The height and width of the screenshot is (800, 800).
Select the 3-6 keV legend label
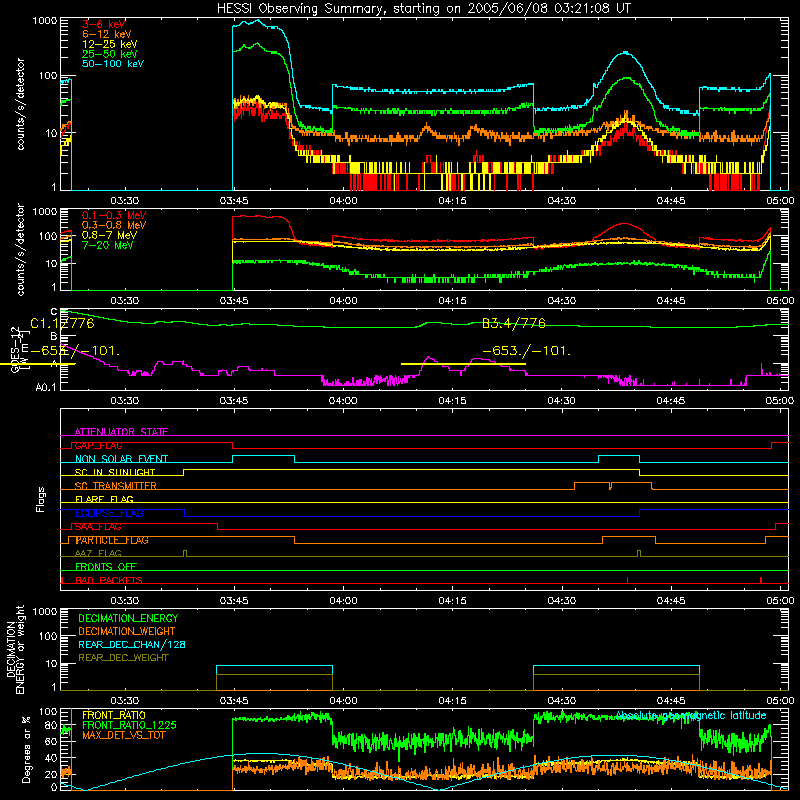click(103, 24)
